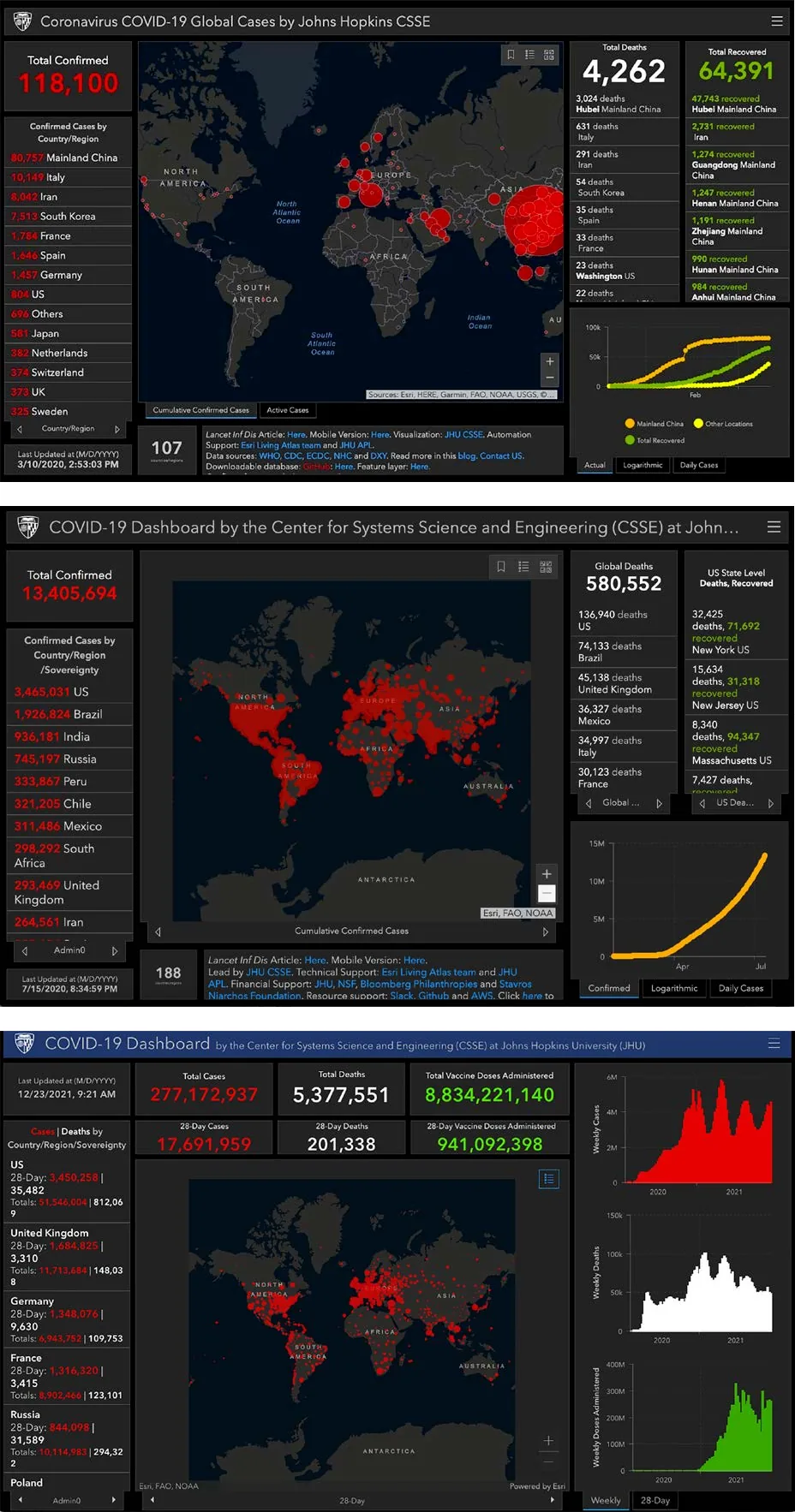This screenshot has width=795, height=1512.
Task: Open basemap gallery icon on March 2020 map
Action: point(548,55)
